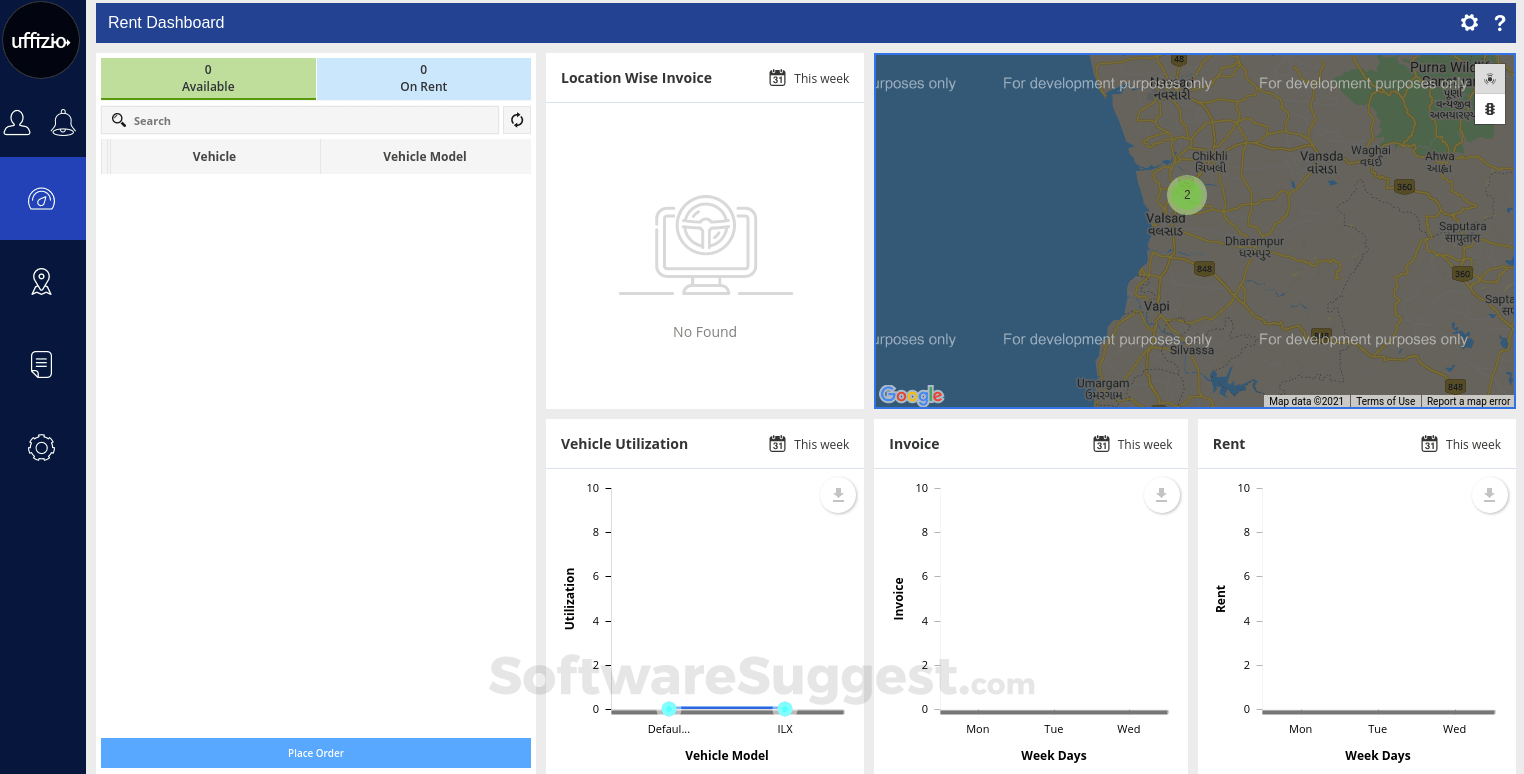Switch to the Available vehicles tab
The image size is (1524, 774).
tap(208, 79)
